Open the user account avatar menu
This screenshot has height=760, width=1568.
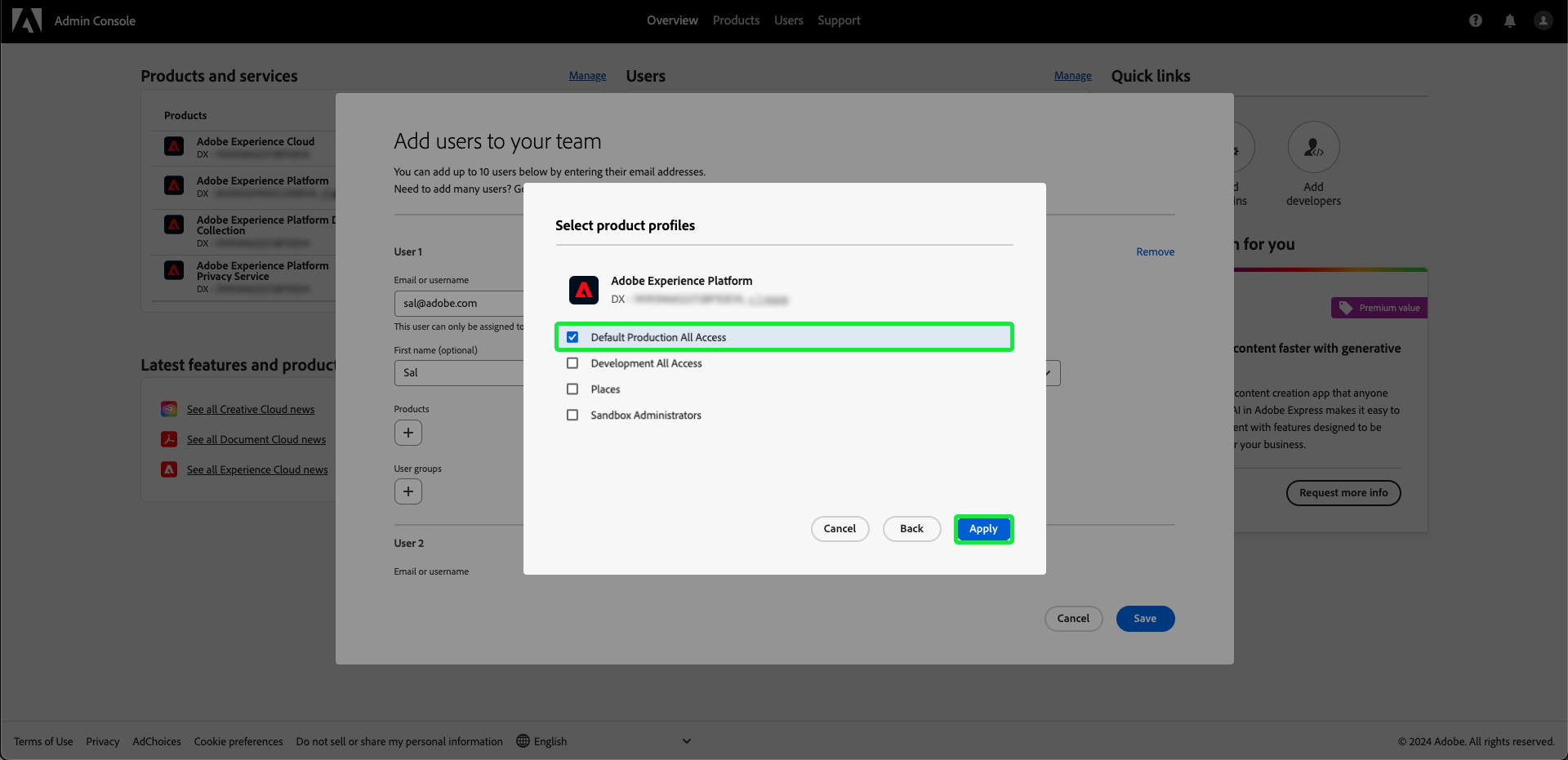click(x=1543, y=20)
